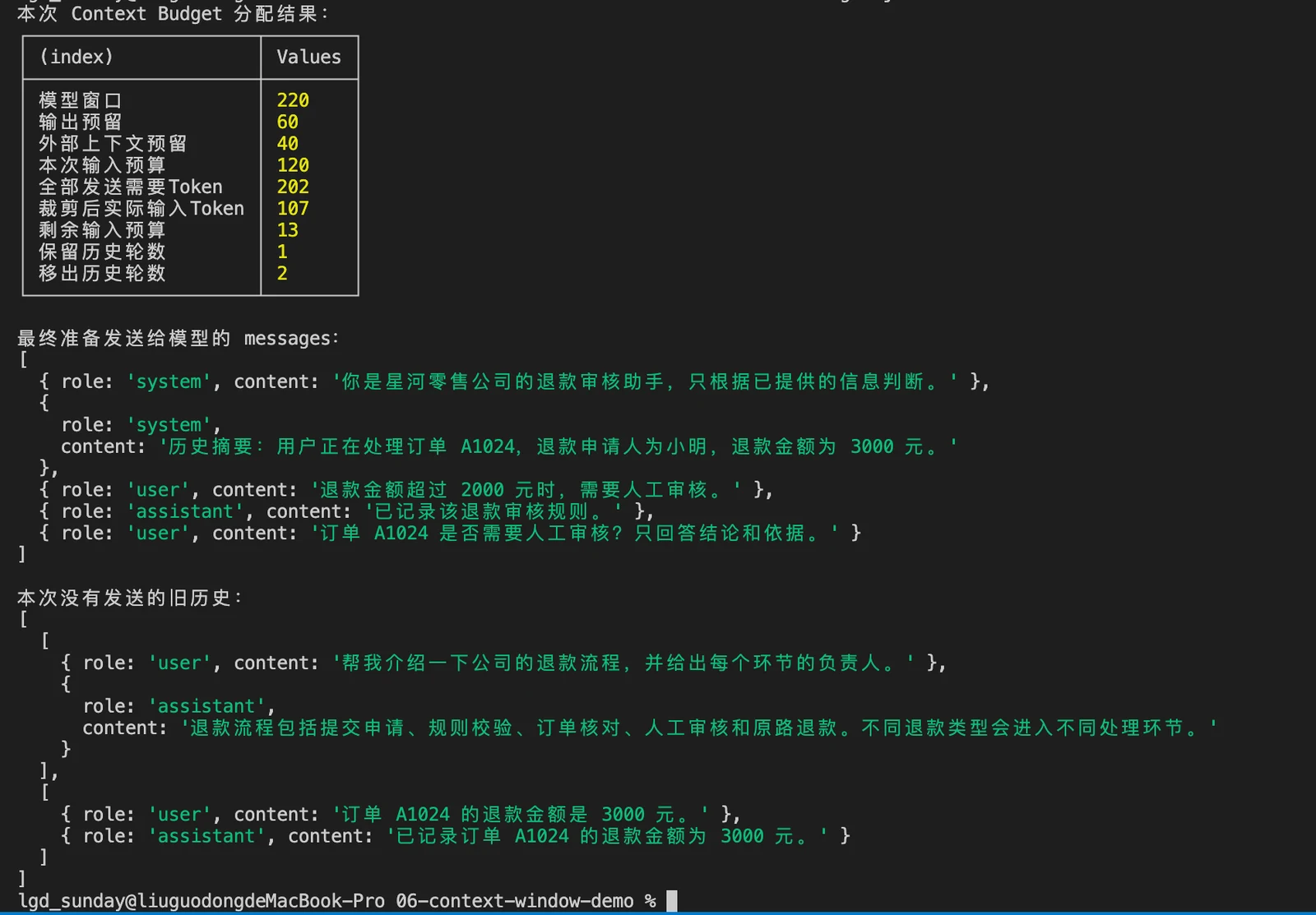The image size is (1316, 915).
Task: Select the '本次输入预算' row label
Action: [102, 165]
